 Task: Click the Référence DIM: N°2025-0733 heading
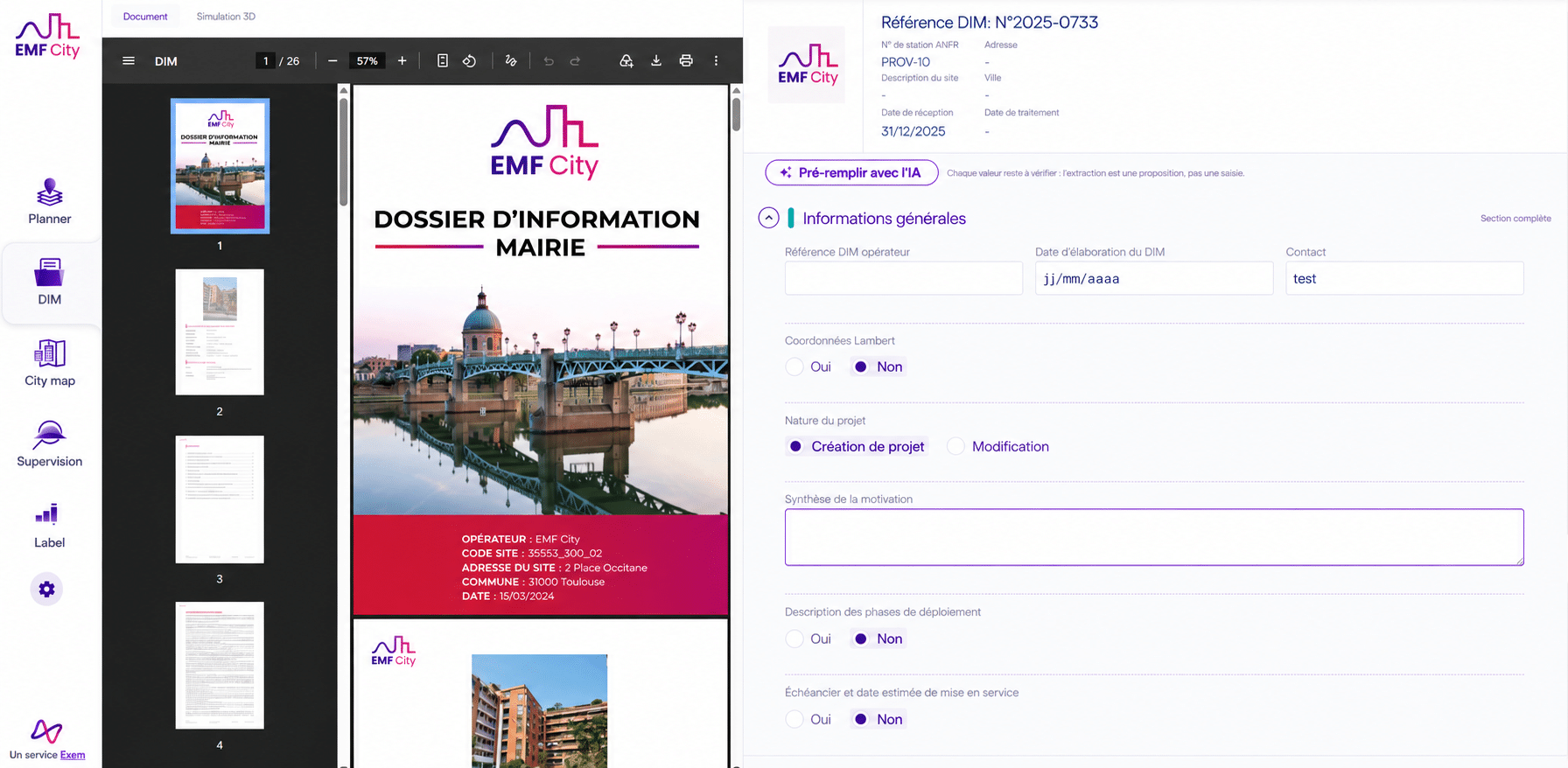(x=990, y=23)
